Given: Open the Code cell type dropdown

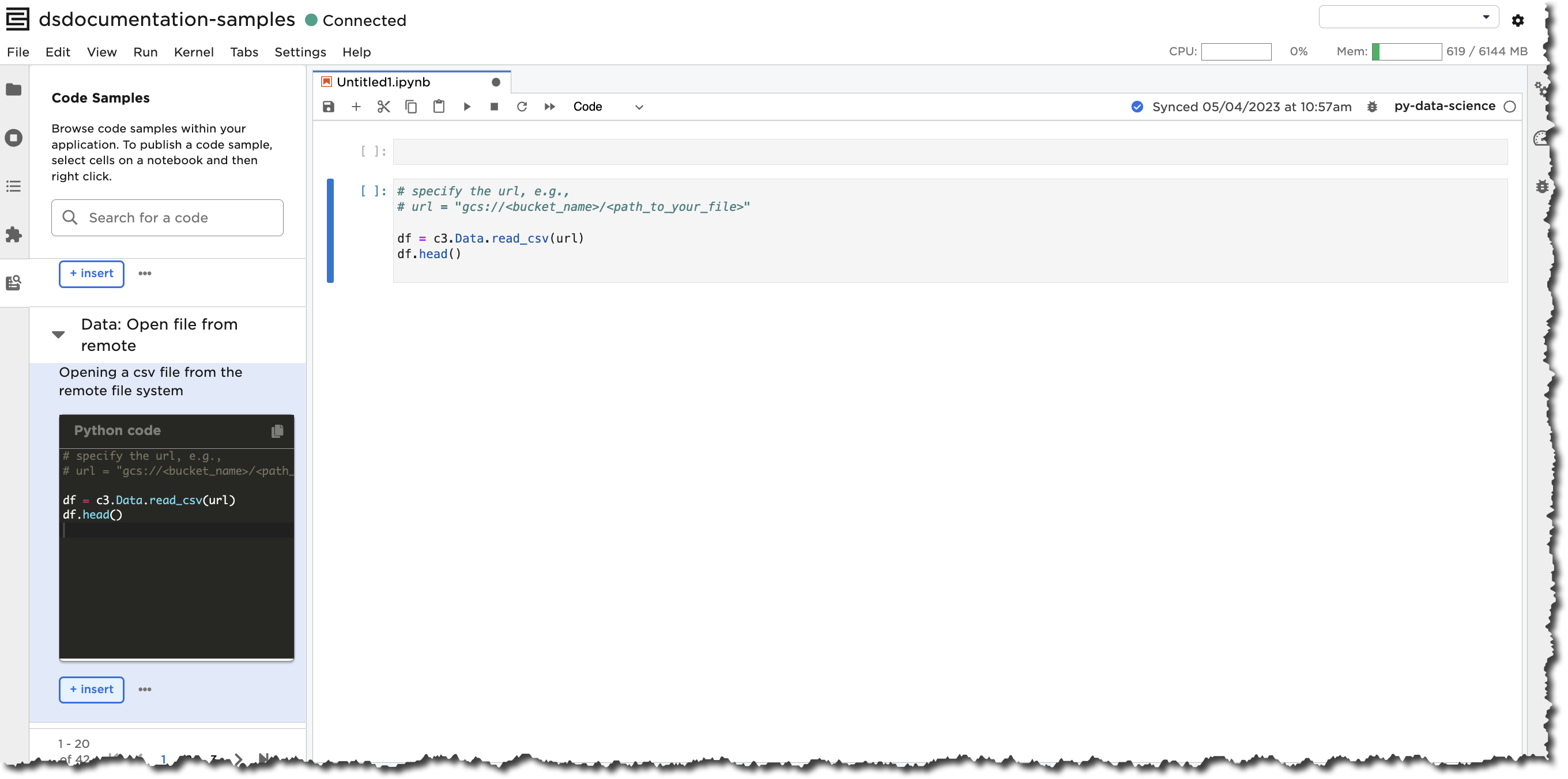Looking at the screenshot, I should point(608,107).
